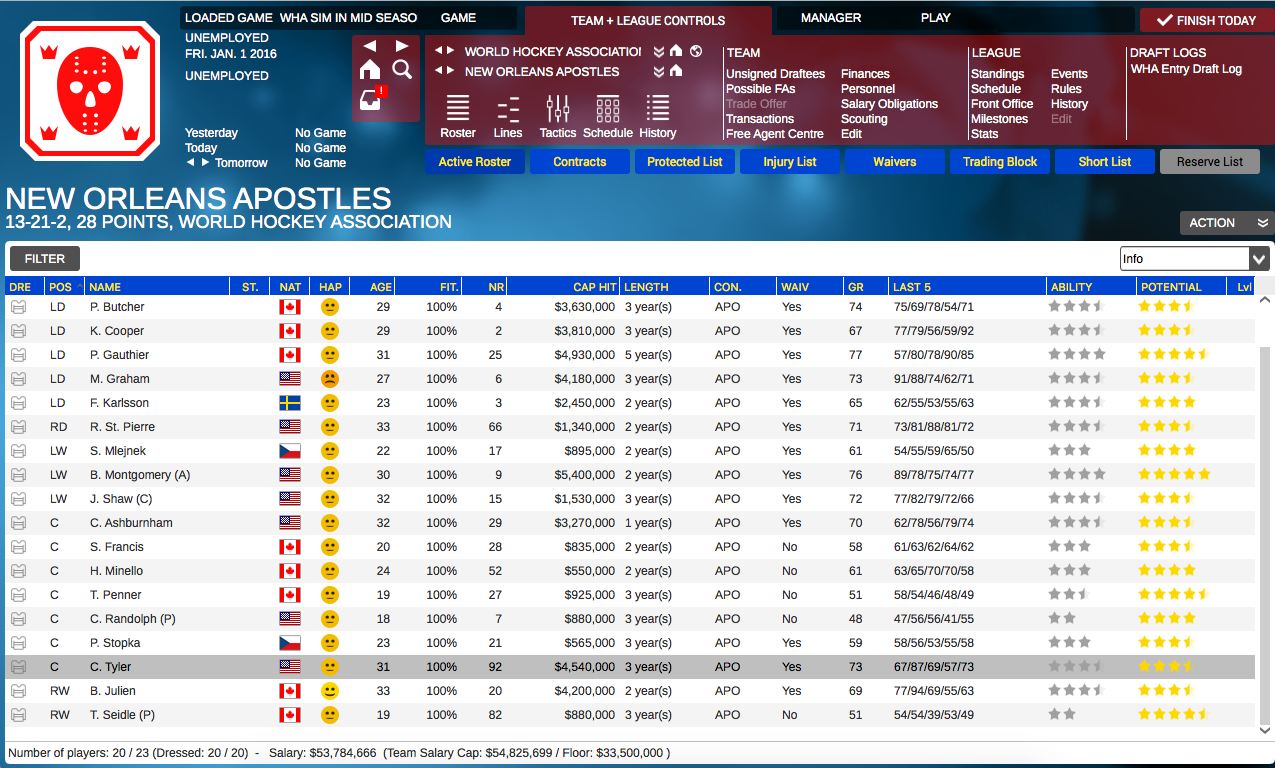Click B. Montgomery's five-star potential rating
Image resolution: width=1275 pixels, height=768 pixels.
point(1175,474)
